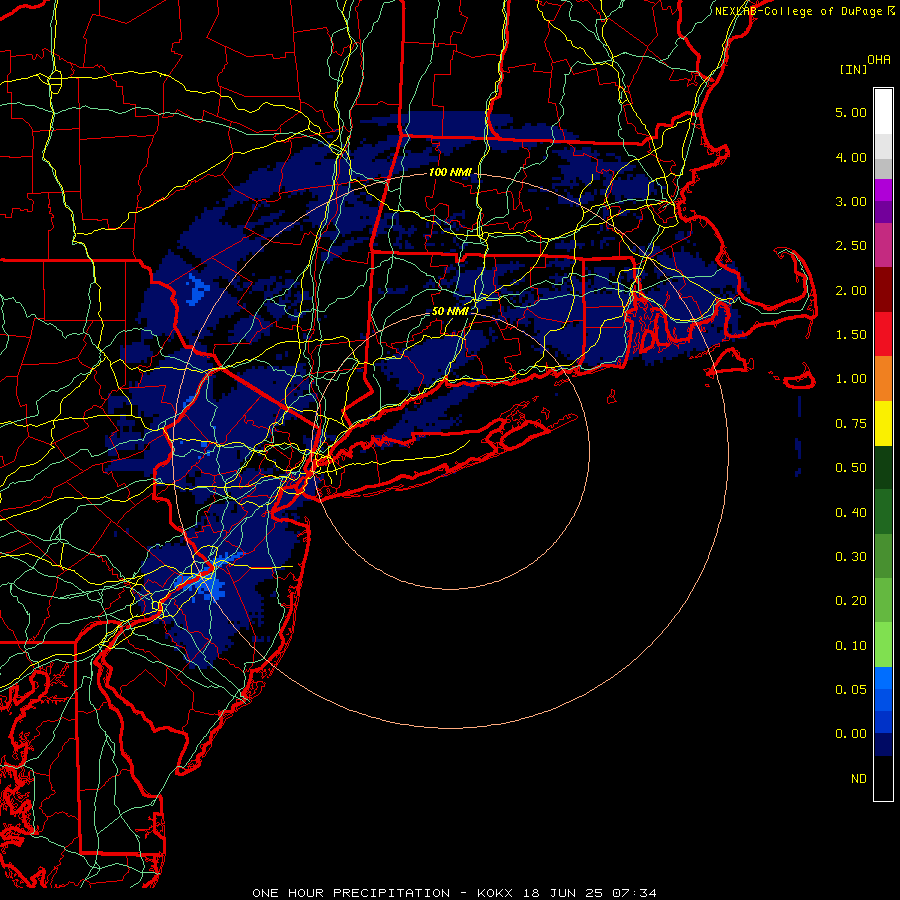This screenshot has width=900, height=900.
Task: Click the 1.00 legend value
Action: coord(851,379)
